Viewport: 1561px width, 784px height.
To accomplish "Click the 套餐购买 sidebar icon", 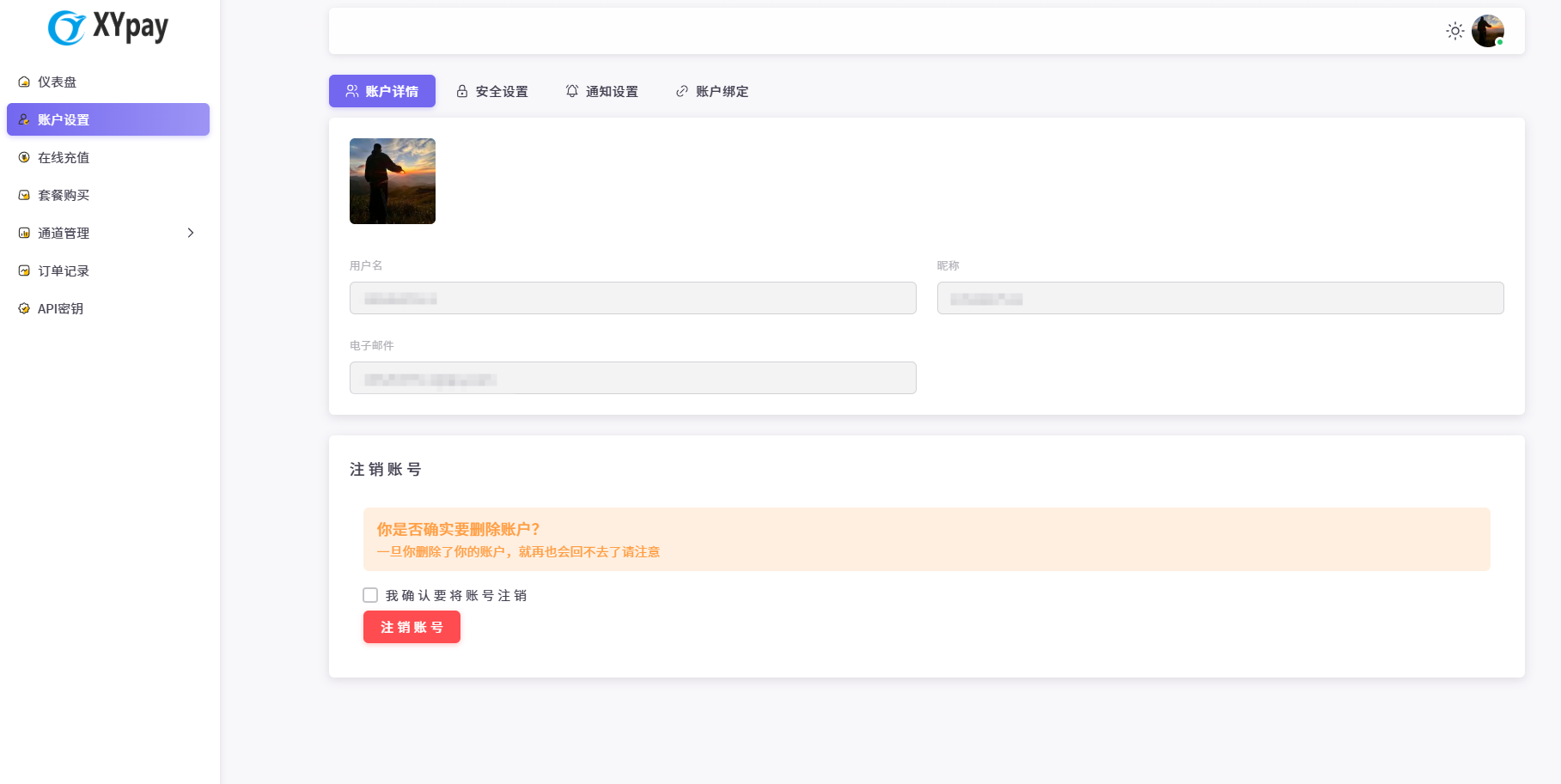I will tap(24, 195).
